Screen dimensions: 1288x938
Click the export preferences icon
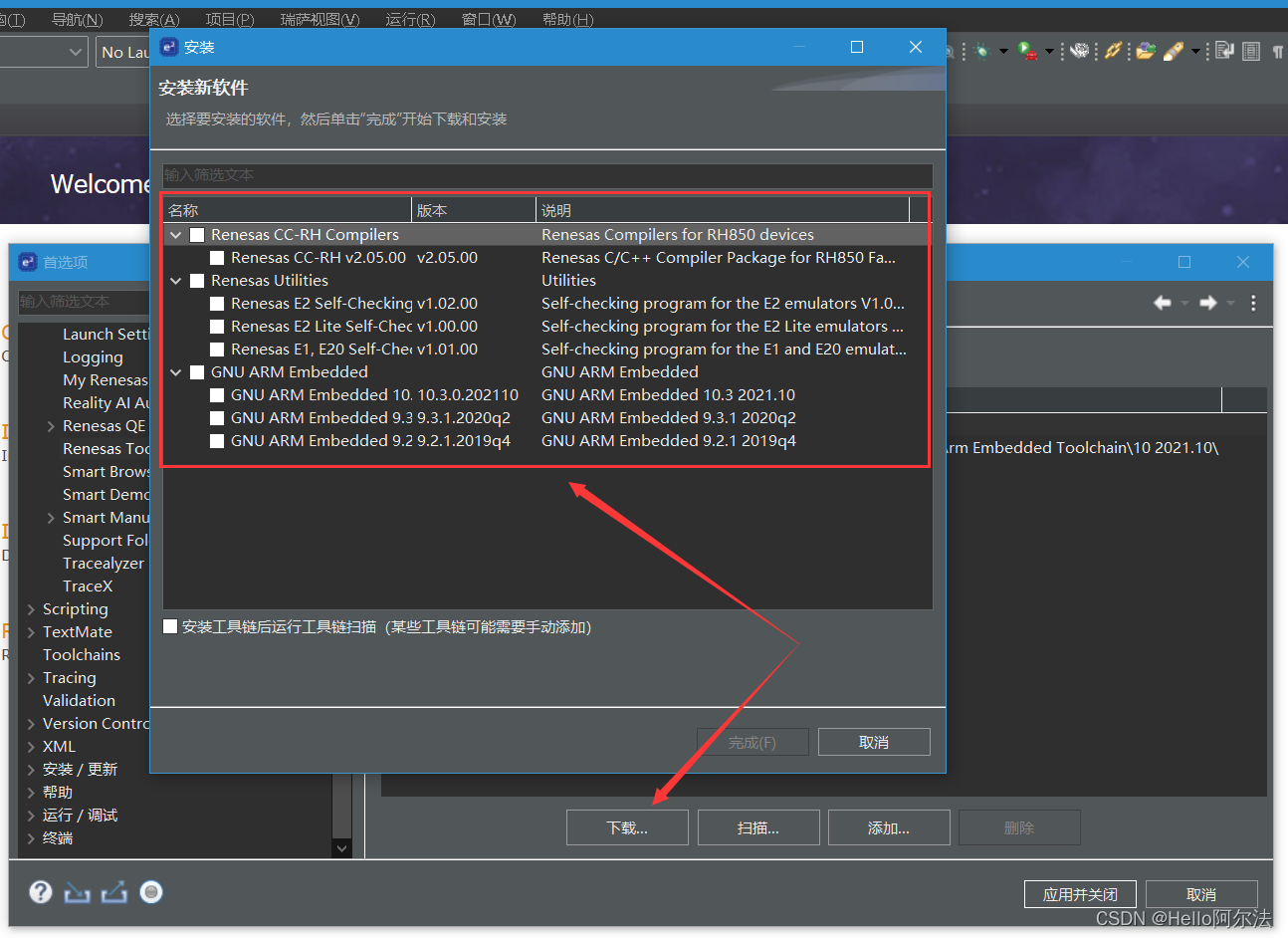click(x=113, y=892)
